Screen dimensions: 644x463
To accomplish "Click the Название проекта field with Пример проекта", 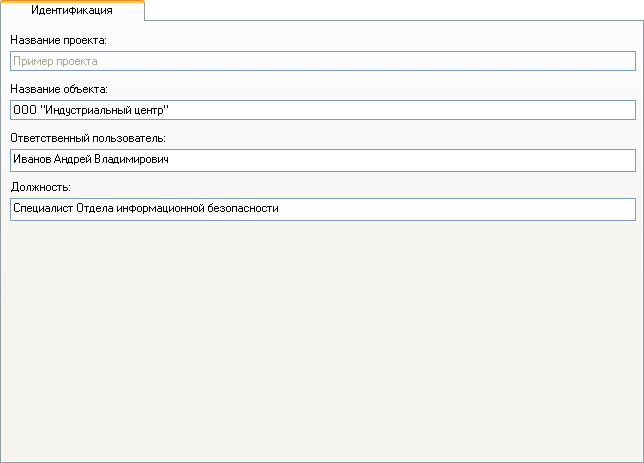I will pos(323,61).
